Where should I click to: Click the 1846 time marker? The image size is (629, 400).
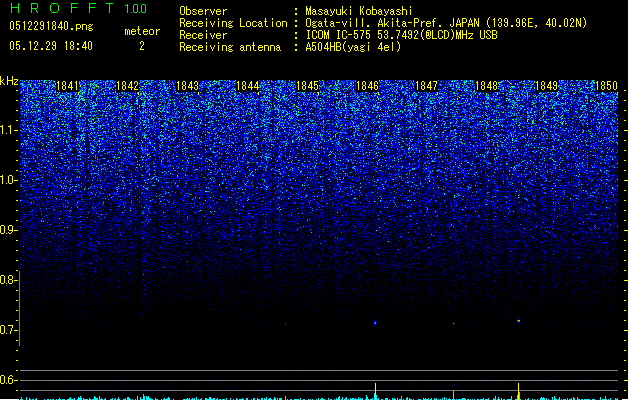coord(367,86)
